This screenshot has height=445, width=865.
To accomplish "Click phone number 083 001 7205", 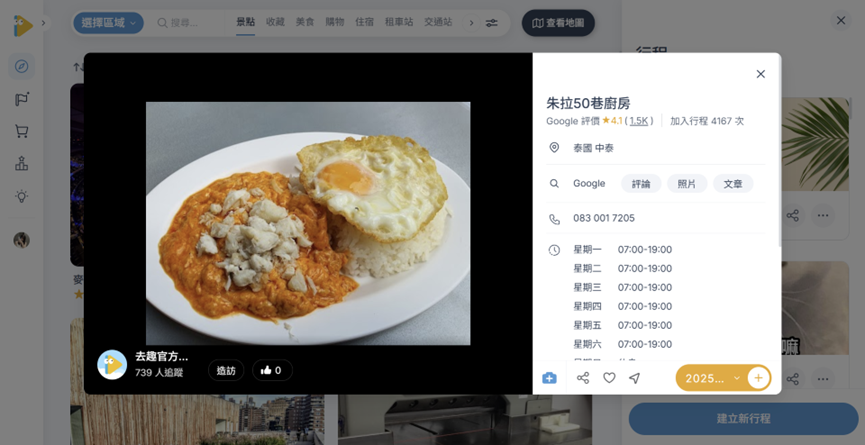I will (x=604, y=218).
